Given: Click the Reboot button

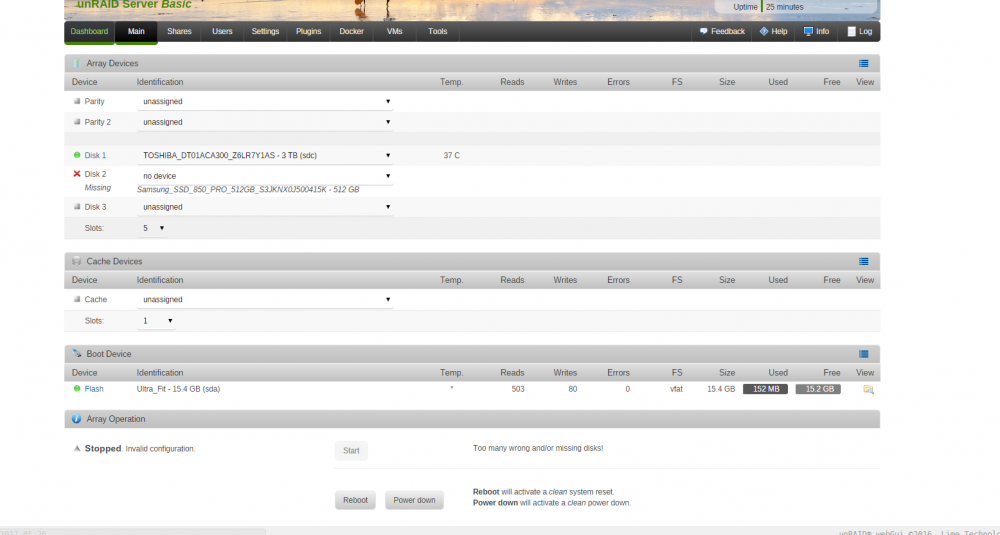Looking at the screenshot, I should [x=355, y=500].
